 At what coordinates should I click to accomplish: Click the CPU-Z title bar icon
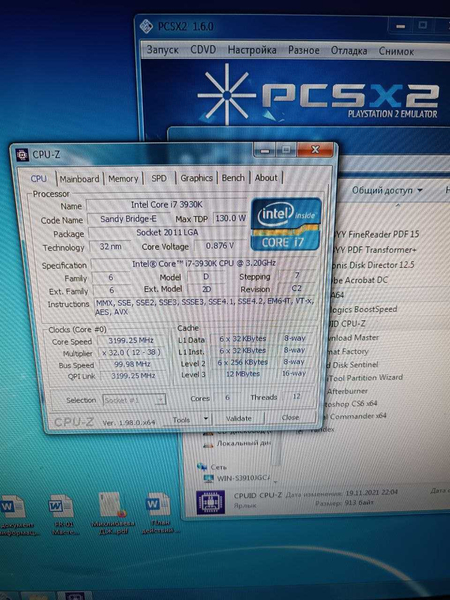tap(22, 155)
